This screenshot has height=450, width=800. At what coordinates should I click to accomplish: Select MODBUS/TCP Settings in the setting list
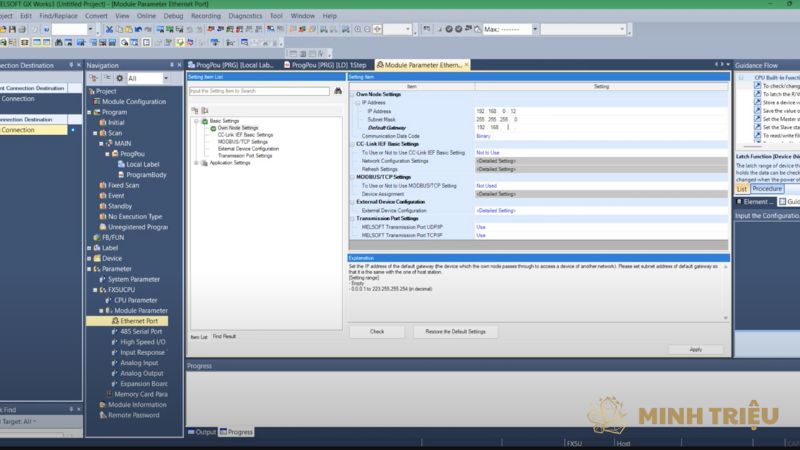tap(243, 141)
